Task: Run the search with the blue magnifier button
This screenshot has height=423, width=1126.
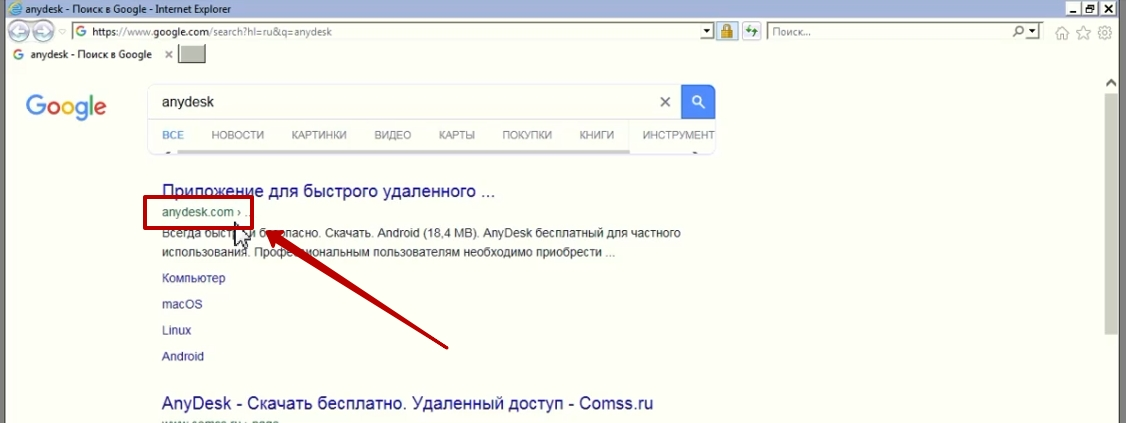Action: (697, 102)
